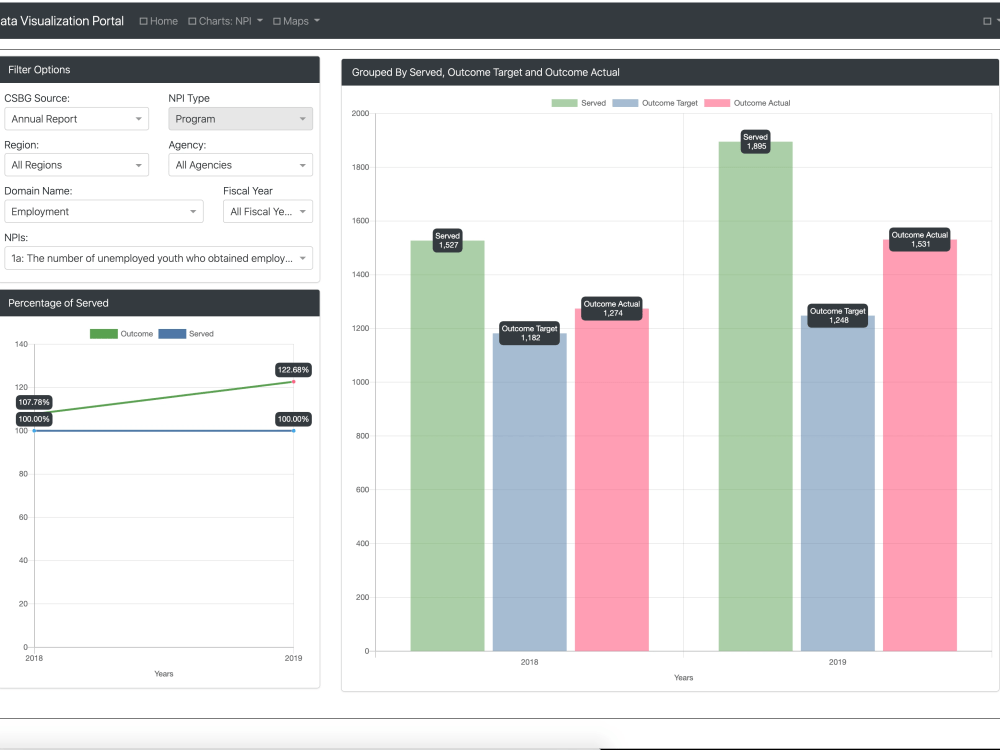The width and height of the screenshot is (1000, 750).
Task: Expand the Agency All Agencies dropdown
Action: [240, 165]
